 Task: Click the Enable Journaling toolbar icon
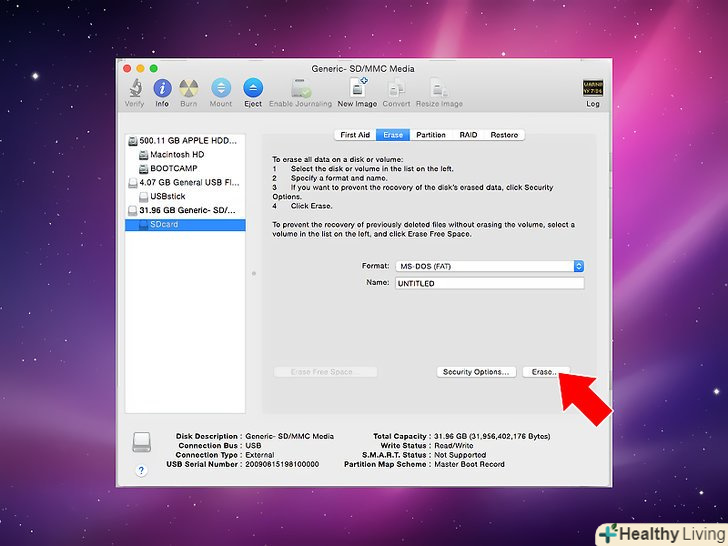click(301, 88)
